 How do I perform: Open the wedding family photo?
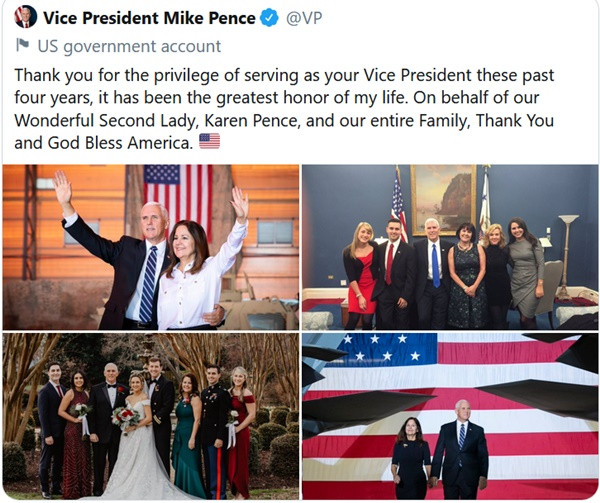coord(150,416)
